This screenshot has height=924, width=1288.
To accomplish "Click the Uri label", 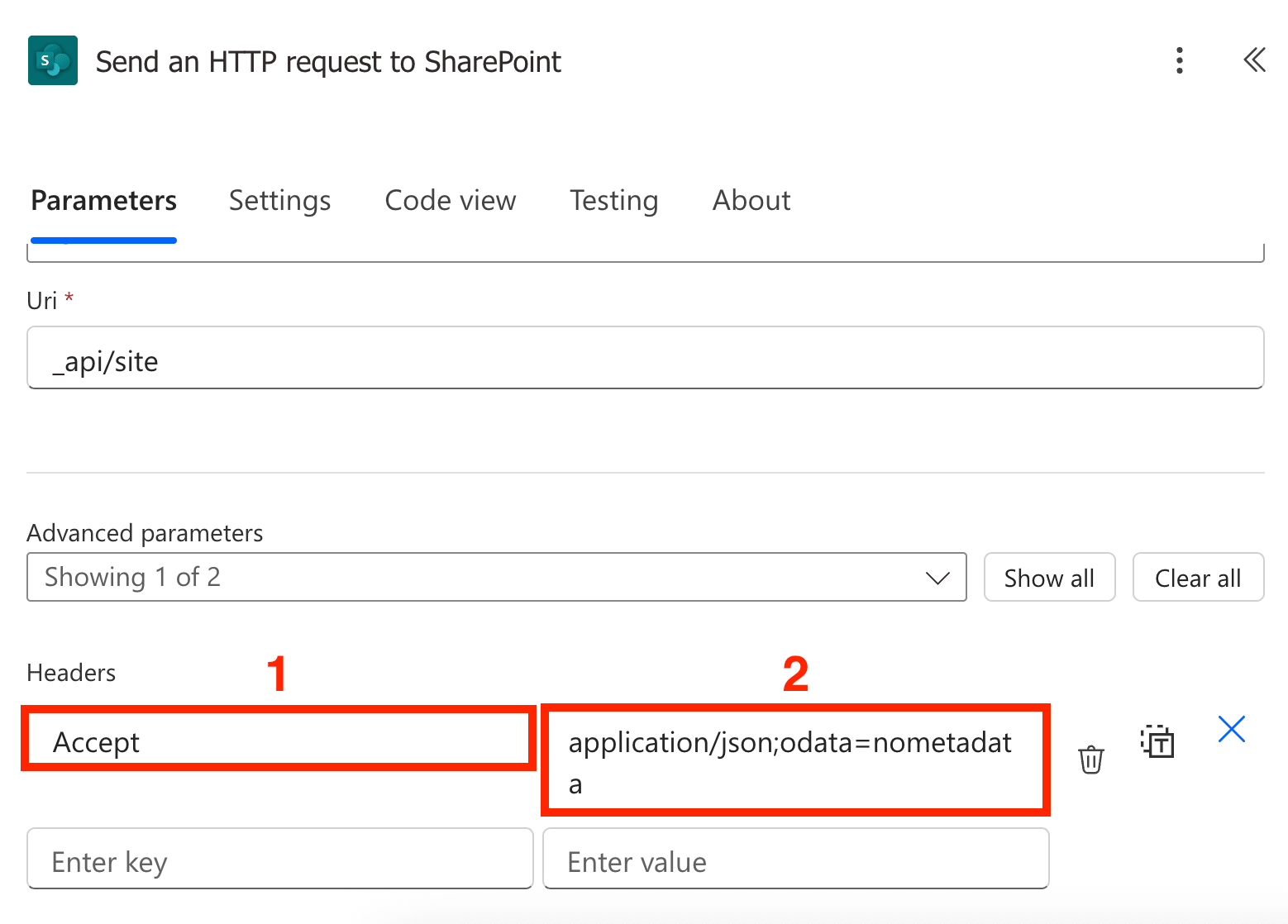I will 42,301.
